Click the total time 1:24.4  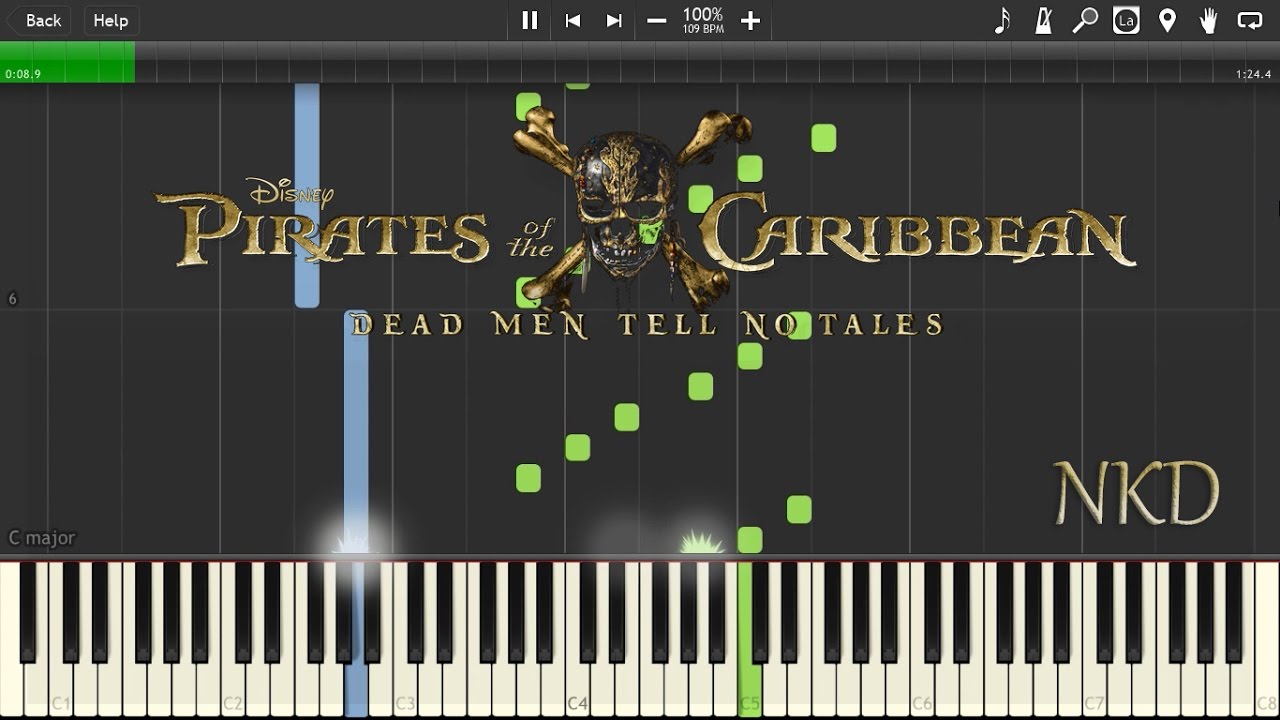(1254, 74)
